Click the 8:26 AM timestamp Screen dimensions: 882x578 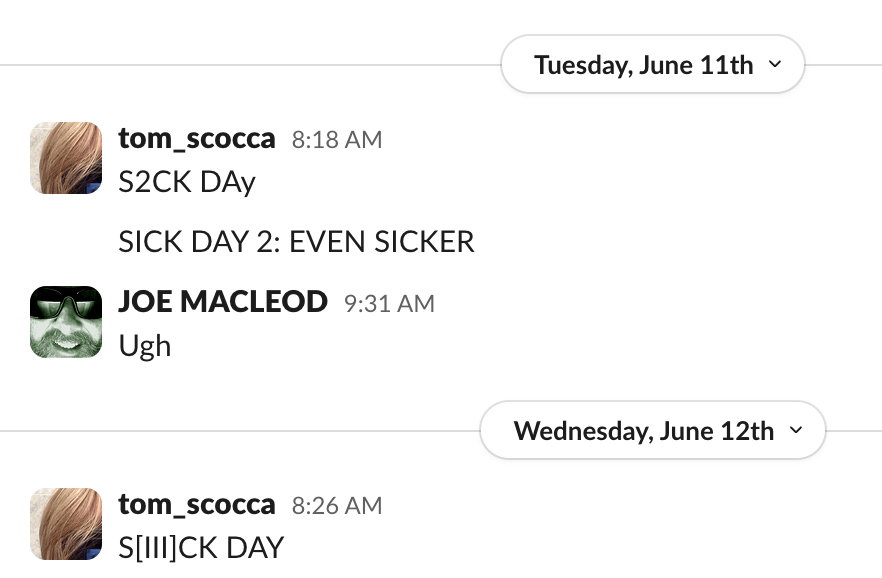(337, 506)
